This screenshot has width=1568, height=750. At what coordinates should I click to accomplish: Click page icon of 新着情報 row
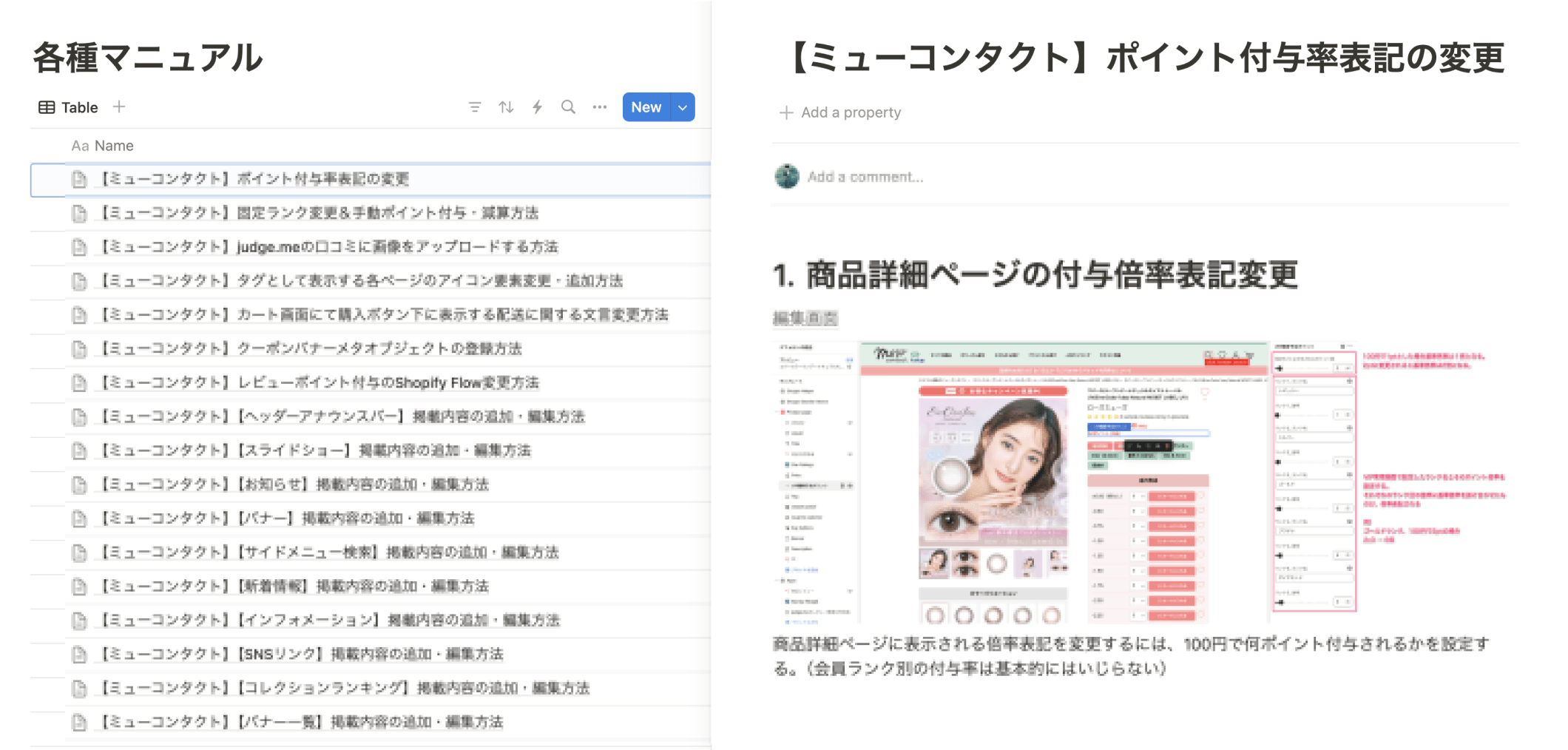[79, 587]
